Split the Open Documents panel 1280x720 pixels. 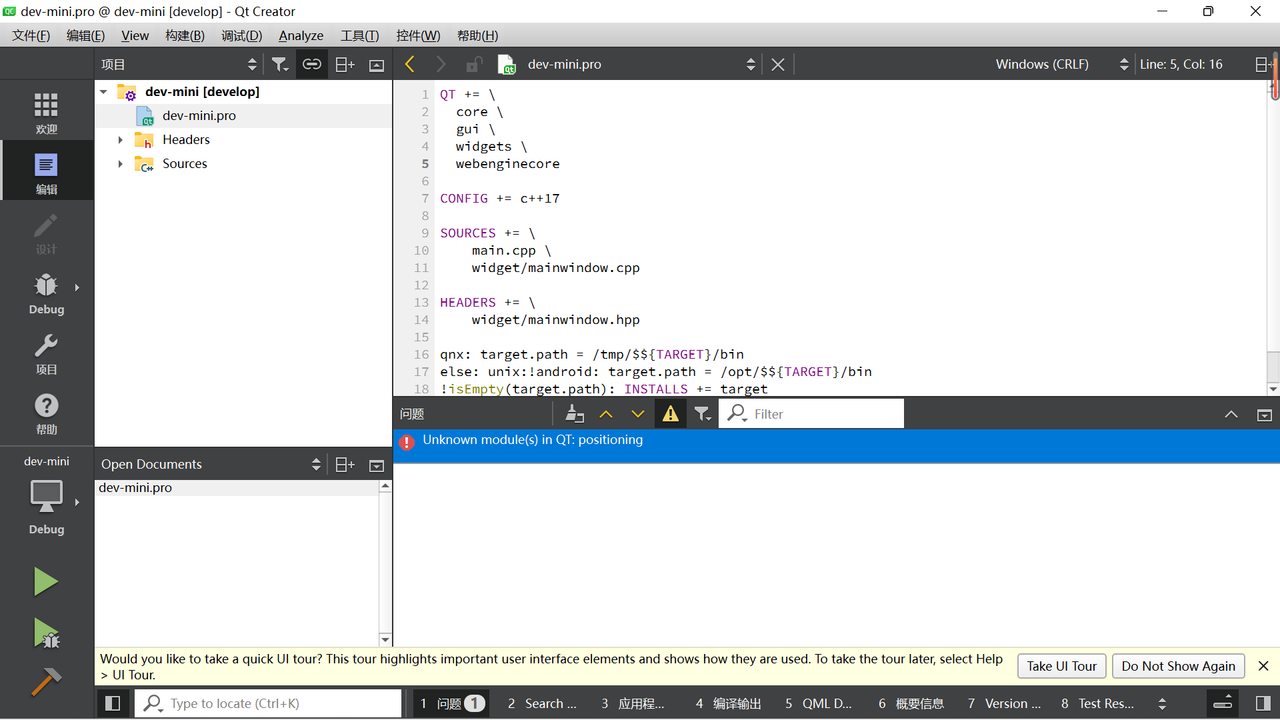pyautogui.click(x=344, y=464)
